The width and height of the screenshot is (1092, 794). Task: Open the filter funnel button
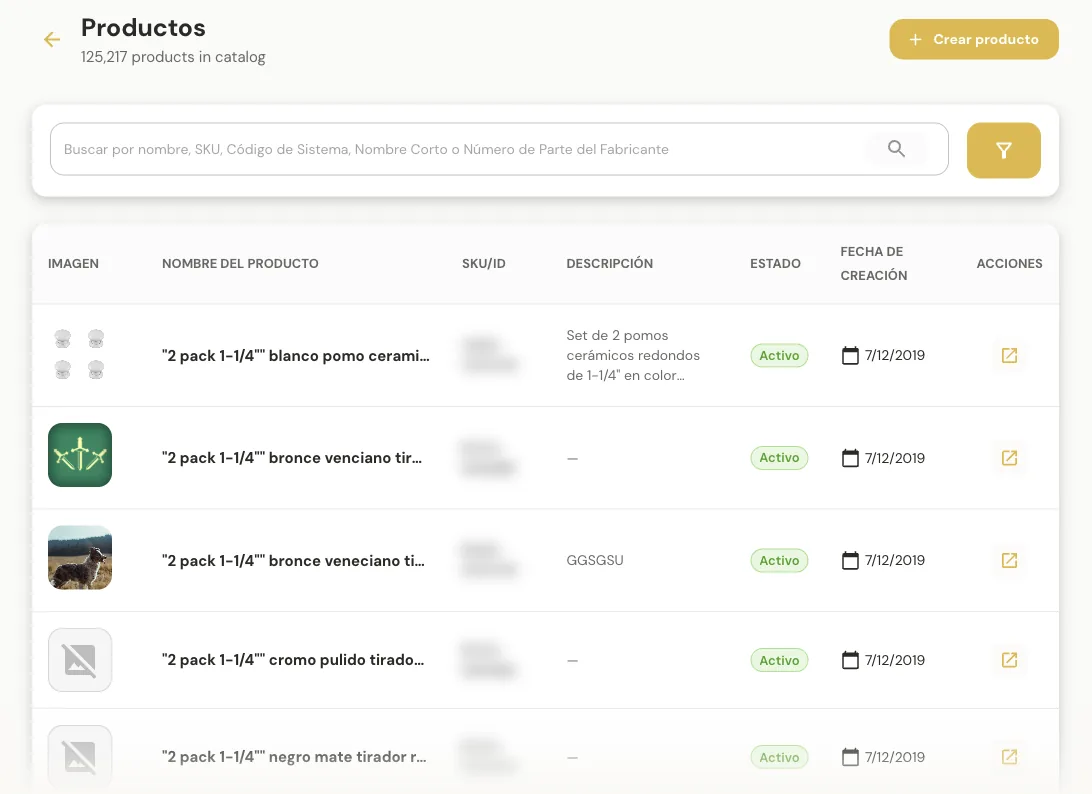(x=1004, y=150)
